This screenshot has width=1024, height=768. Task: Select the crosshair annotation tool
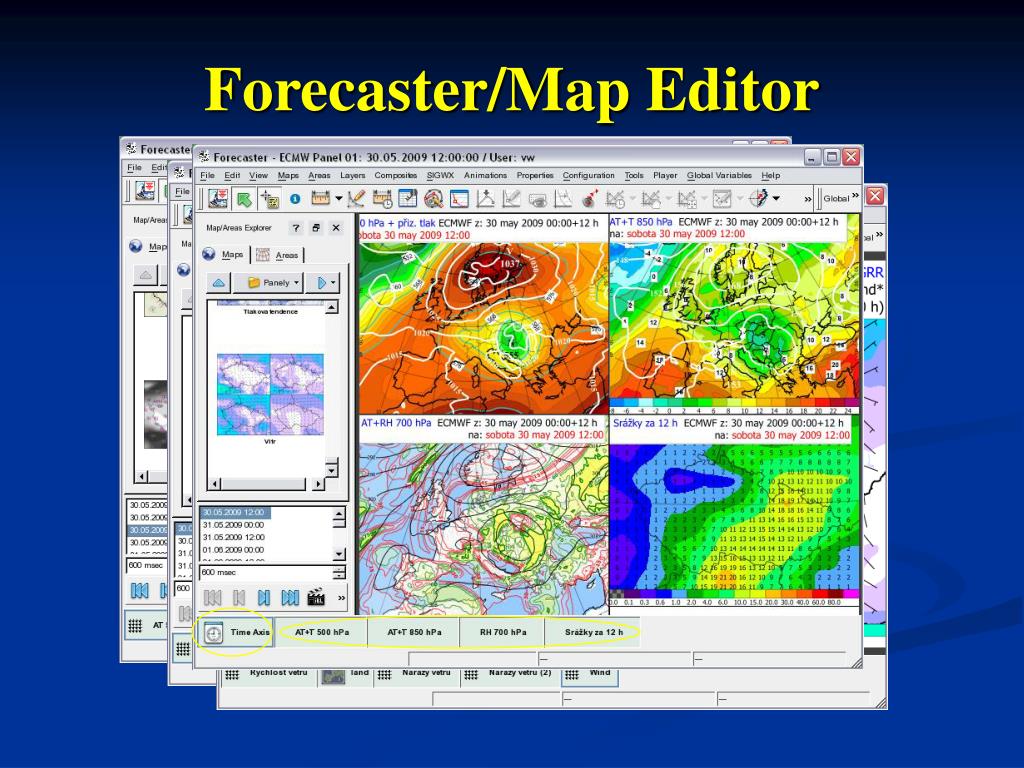[x=270, y=199]
